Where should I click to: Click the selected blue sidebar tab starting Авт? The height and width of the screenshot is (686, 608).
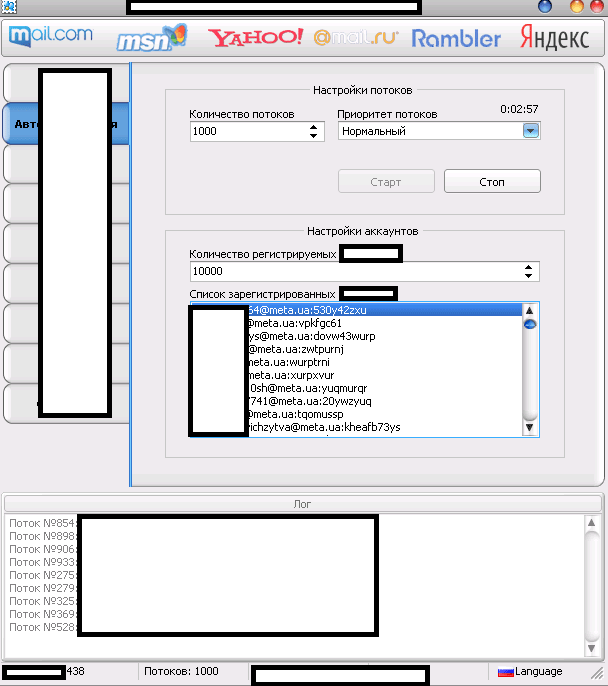(66, 124)
